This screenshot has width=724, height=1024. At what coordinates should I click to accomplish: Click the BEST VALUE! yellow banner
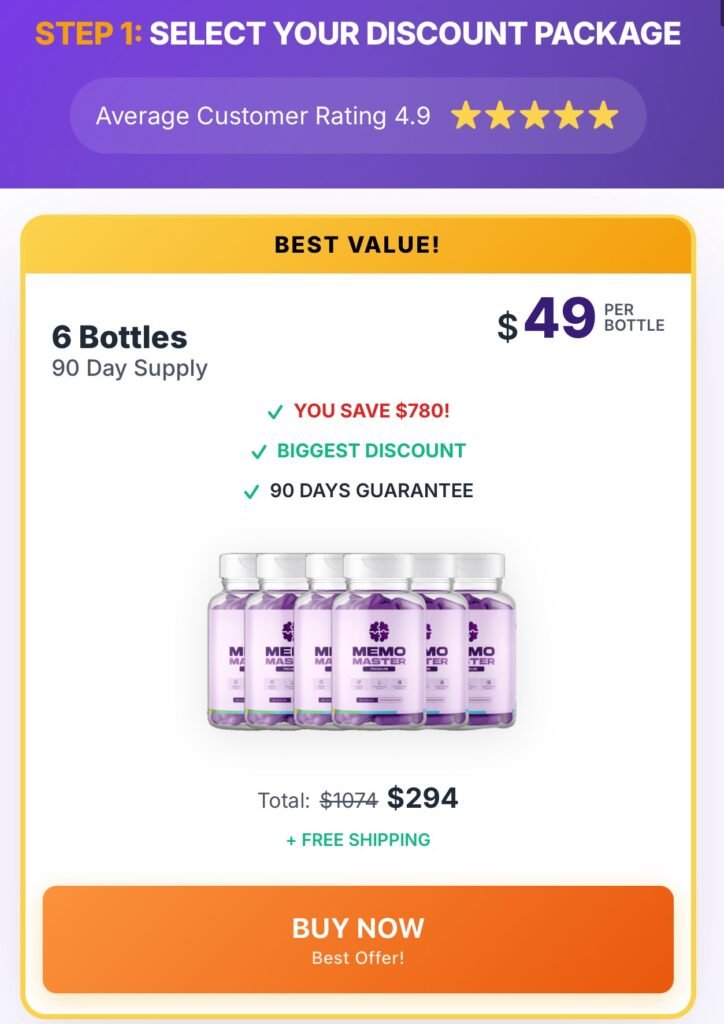tap(358, 245)
